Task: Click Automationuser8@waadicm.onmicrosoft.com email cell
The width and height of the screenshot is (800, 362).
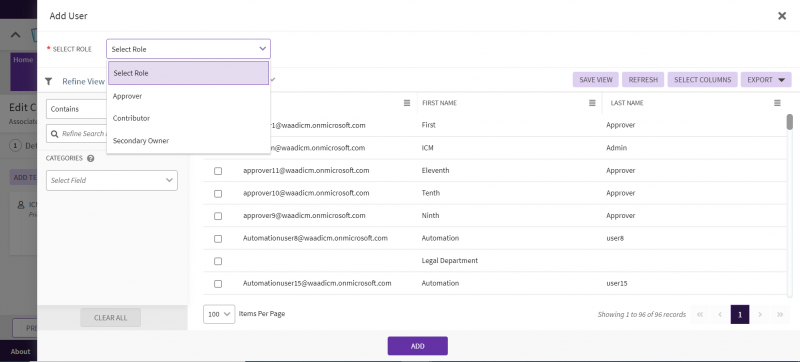Action: click(315, 238)
